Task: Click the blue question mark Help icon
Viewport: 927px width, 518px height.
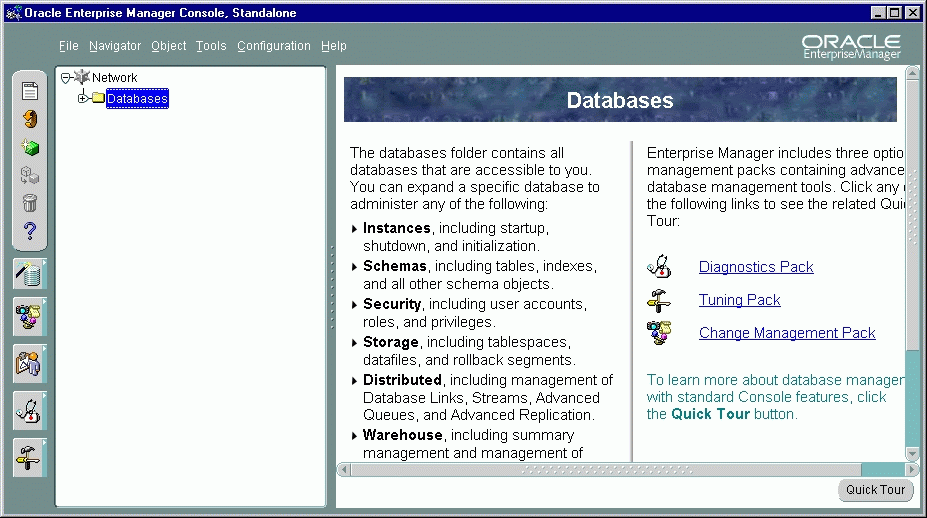Action: pos(30,232)
